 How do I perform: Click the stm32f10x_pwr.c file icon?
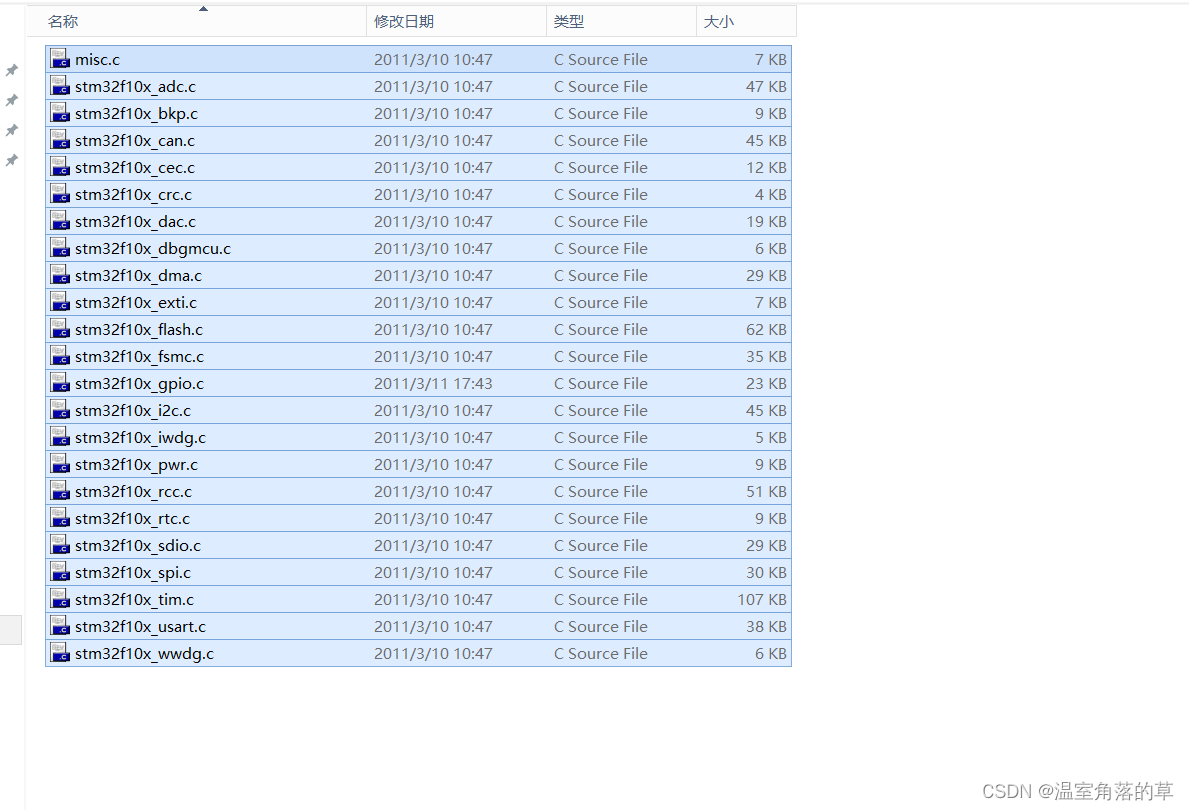(x=60, y=463)
